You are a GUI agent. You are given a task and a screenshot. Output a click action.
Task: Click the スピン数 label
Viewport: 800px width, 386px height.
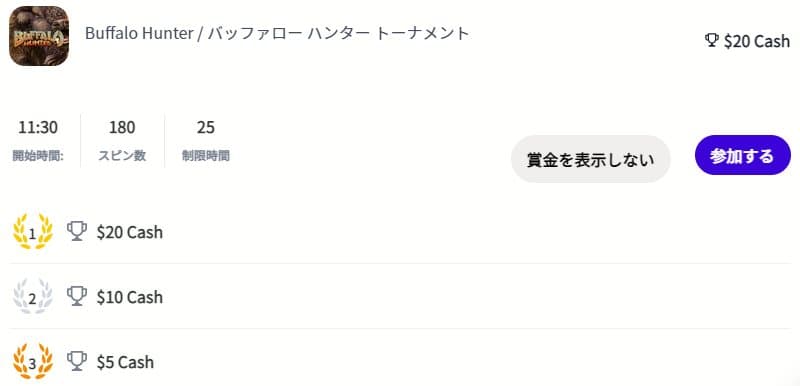click(x=122, y=156)
